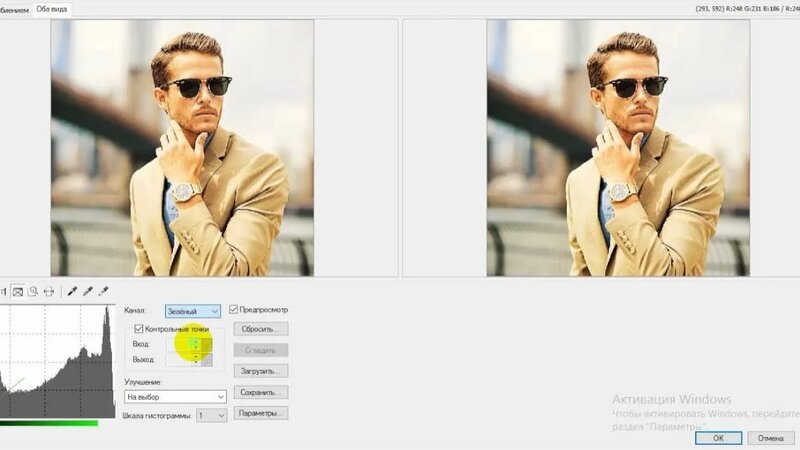Open the Улучшение dropdown showing На выбор
The image size is (800, 450).
175,396
